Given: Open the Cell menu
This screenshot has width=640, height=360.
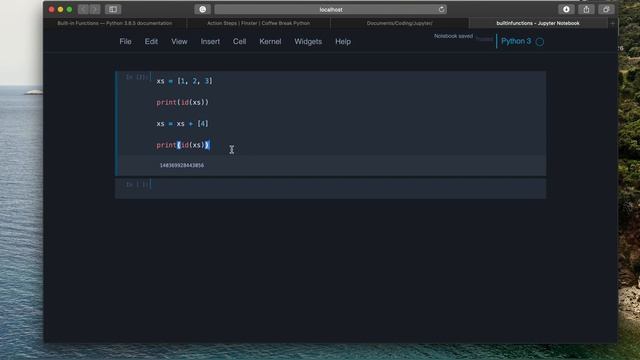Looking at the screenshot, I should (x=239, y=42).
